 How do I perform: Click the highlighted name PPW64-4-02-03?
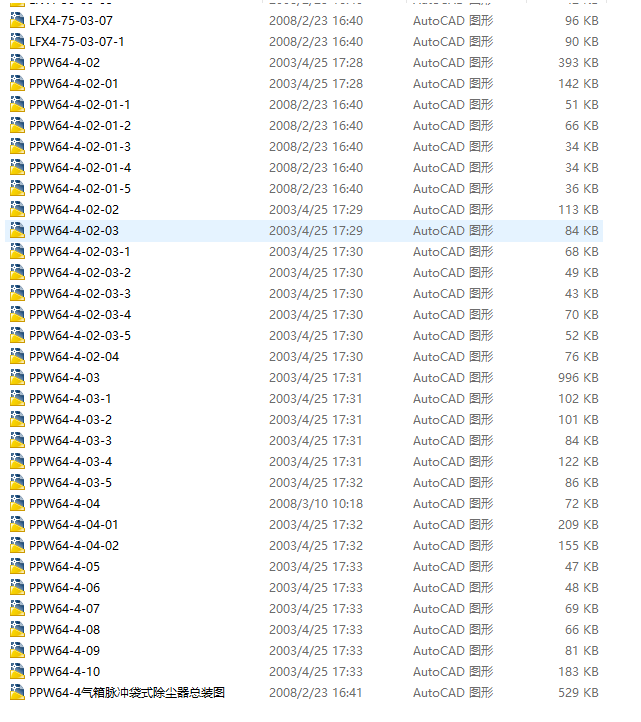pyautogui.click(x=74, y=231)
